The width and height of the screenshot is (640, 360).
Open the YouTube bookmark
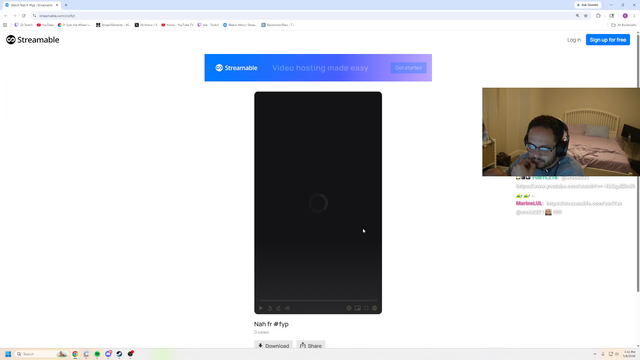[45, 25]
